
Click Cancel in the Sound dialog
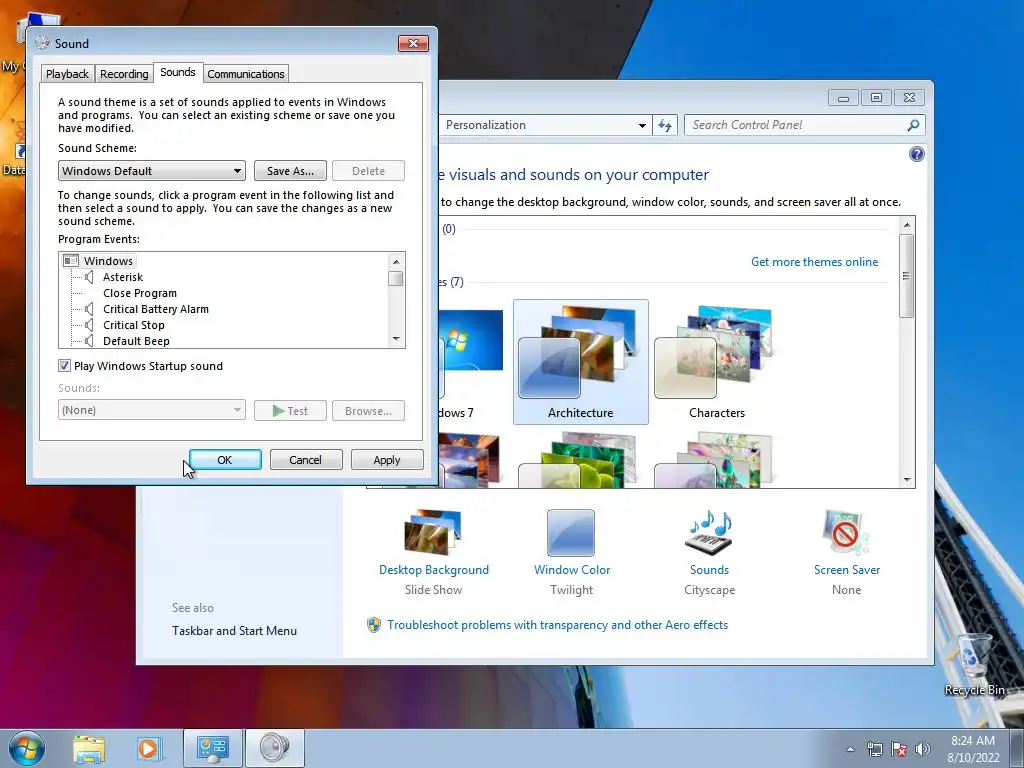[306, 460]
